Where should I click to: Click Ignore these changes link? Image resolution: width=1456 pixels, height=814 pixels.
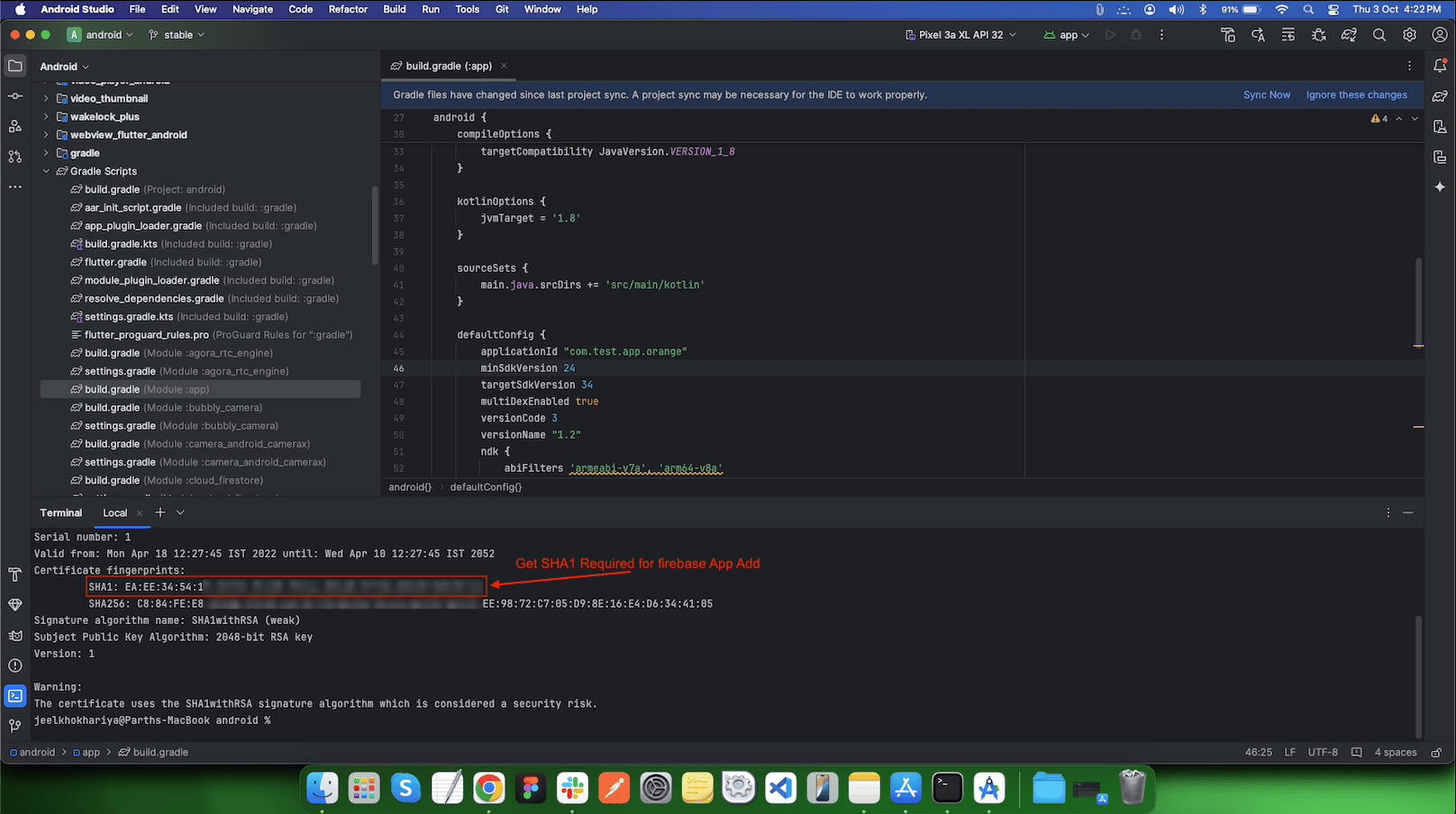[1356, 95]
